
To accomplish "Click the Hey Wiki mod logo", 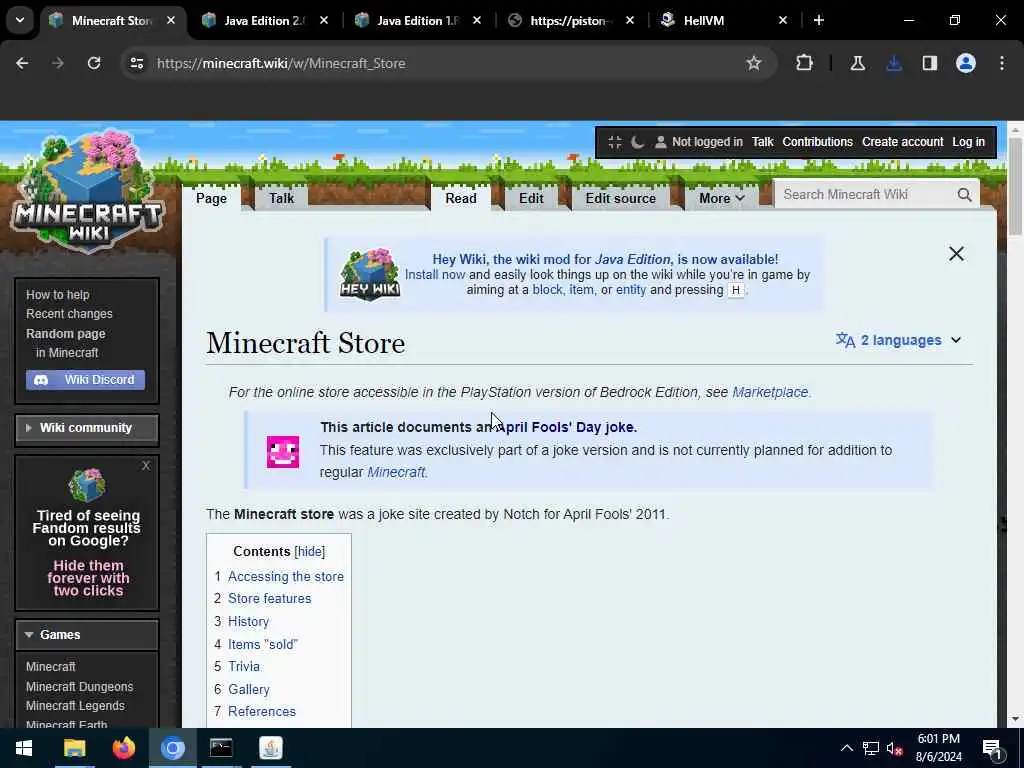I will pos(370,274).
